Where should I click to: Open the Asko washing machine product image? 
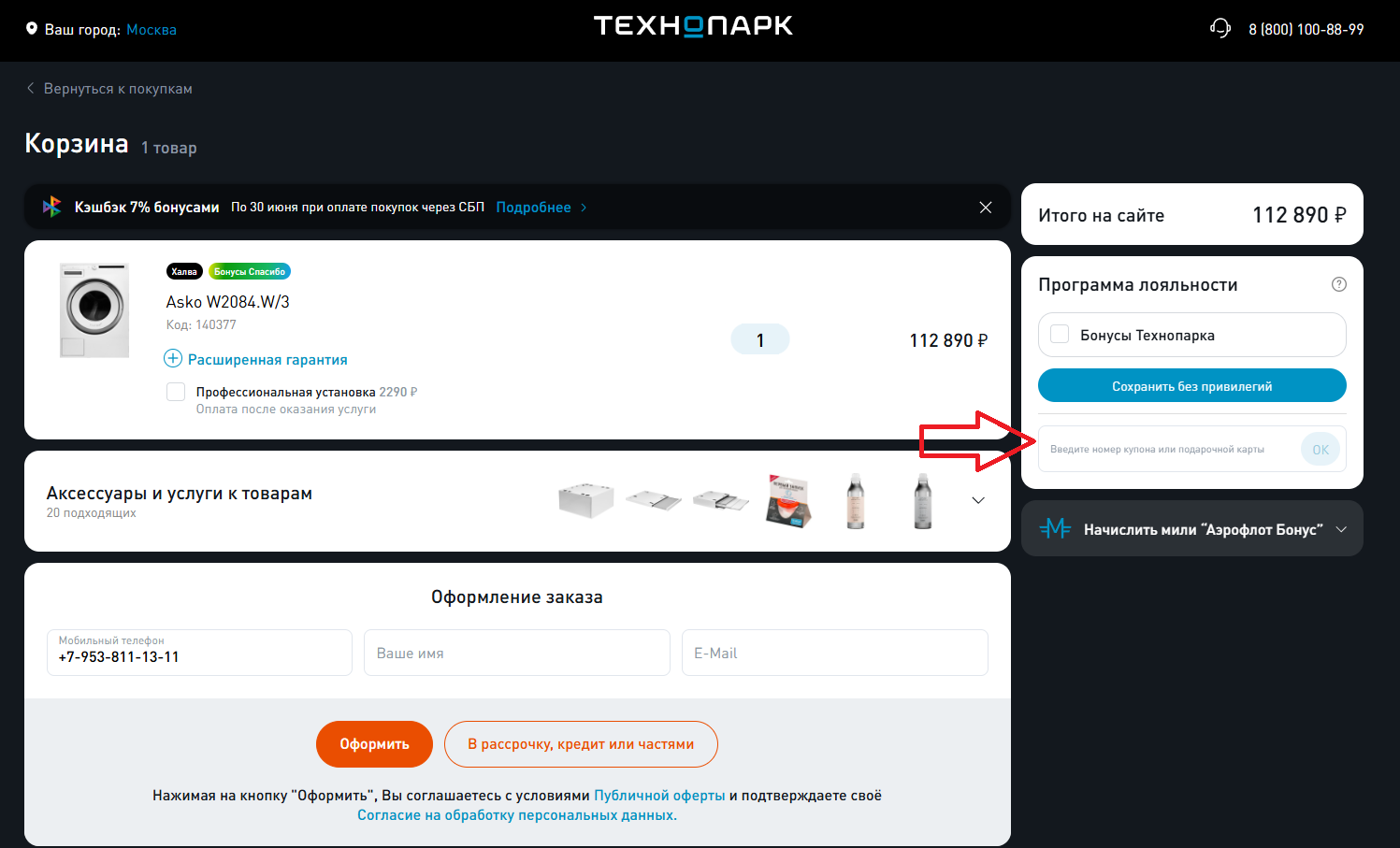pos(94,309)
